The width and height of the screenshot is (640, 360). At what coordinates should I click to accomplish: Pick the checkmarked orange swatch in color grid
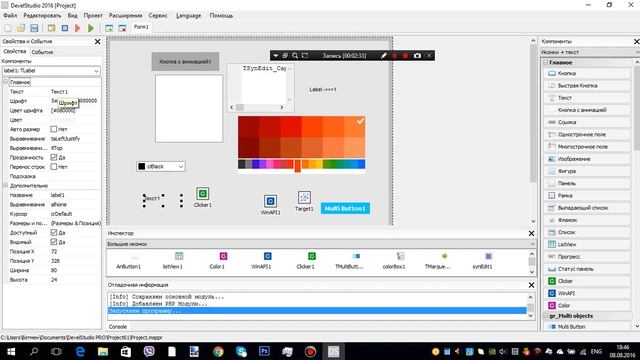click(x=354, y=127)
